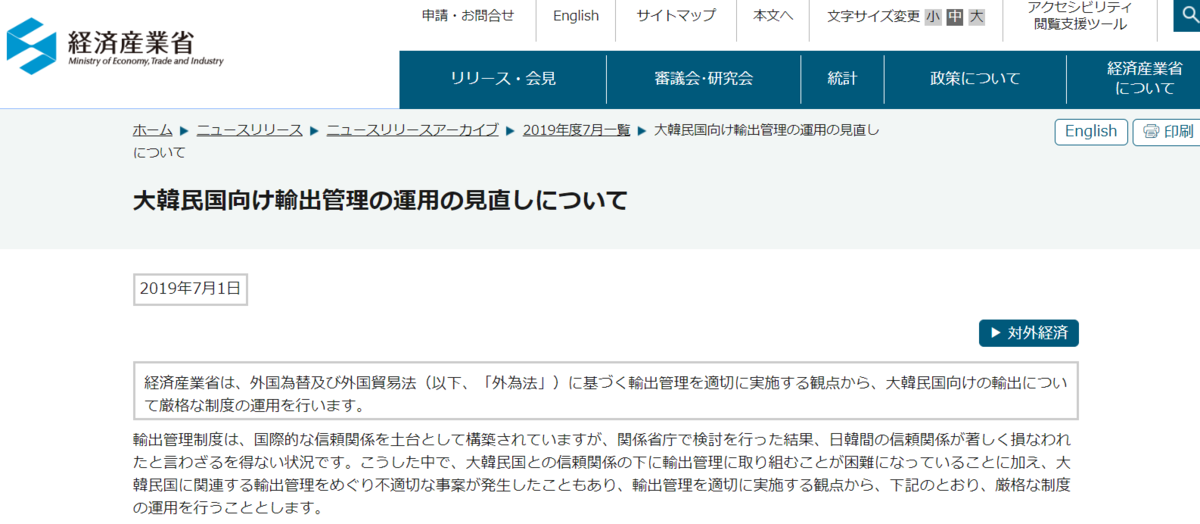Open the サイトマップ link
This screenshot has width=1200, height=524.
676,16
